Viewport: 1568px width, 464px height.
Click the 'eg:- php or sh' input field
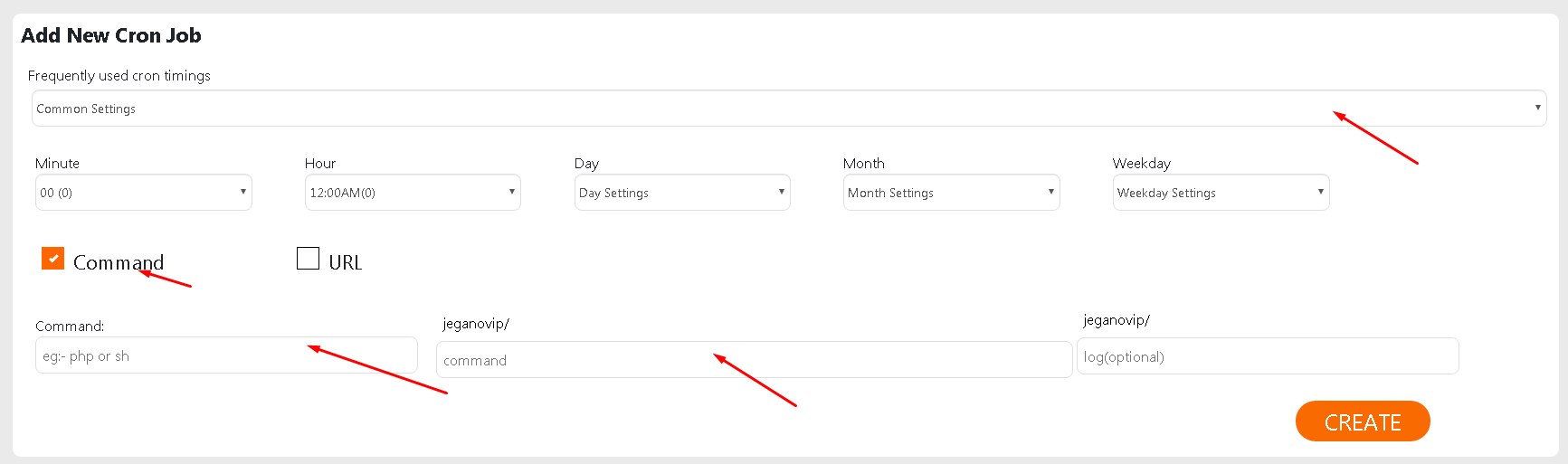pos(226,355)
